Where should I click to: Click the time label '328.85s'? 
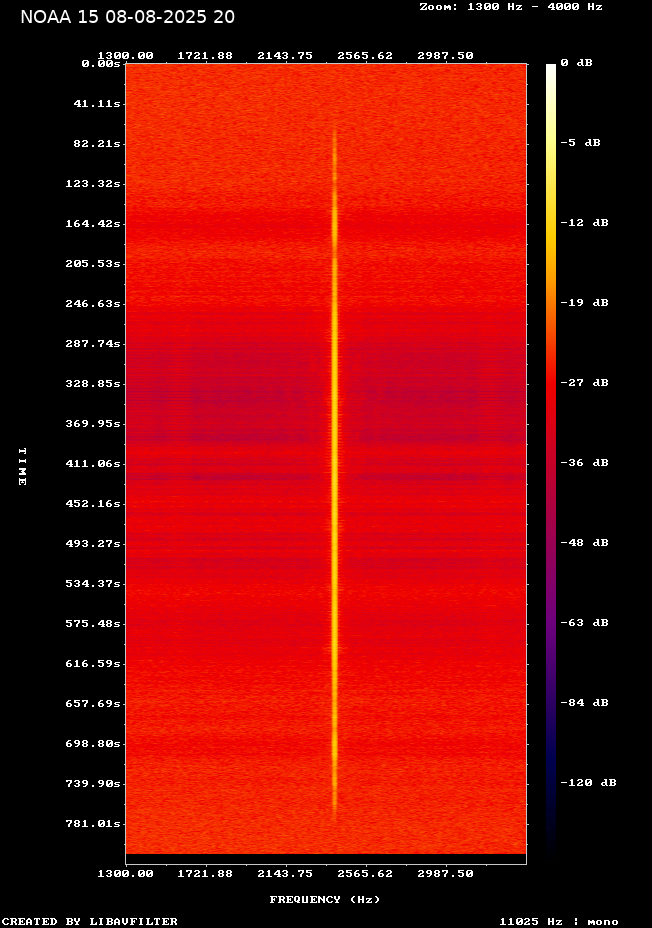coord(93,384)
